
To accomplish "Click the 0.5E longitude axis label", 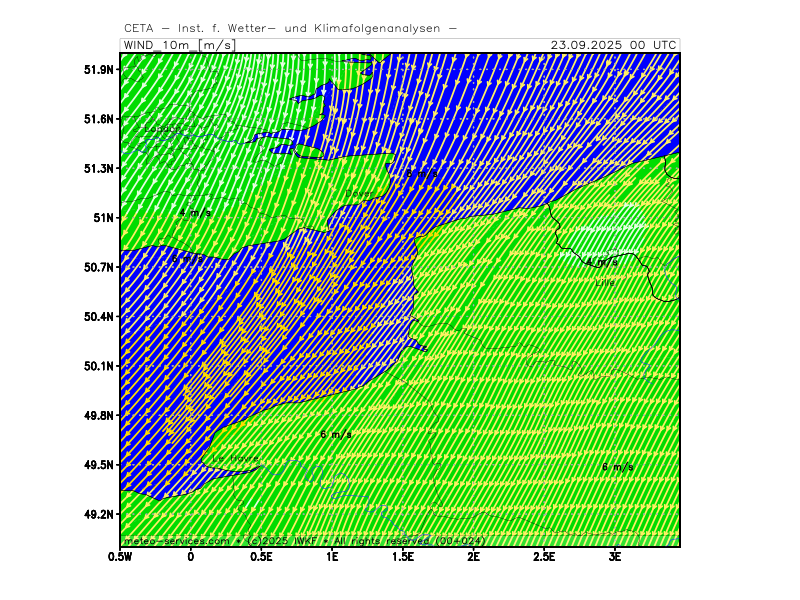I will [x=261, y=557].
